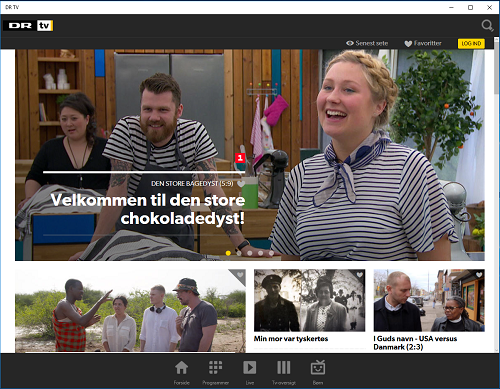Select the first carousel dot
500x389 pixels.
pyautogui.click(x=228, y=253)
